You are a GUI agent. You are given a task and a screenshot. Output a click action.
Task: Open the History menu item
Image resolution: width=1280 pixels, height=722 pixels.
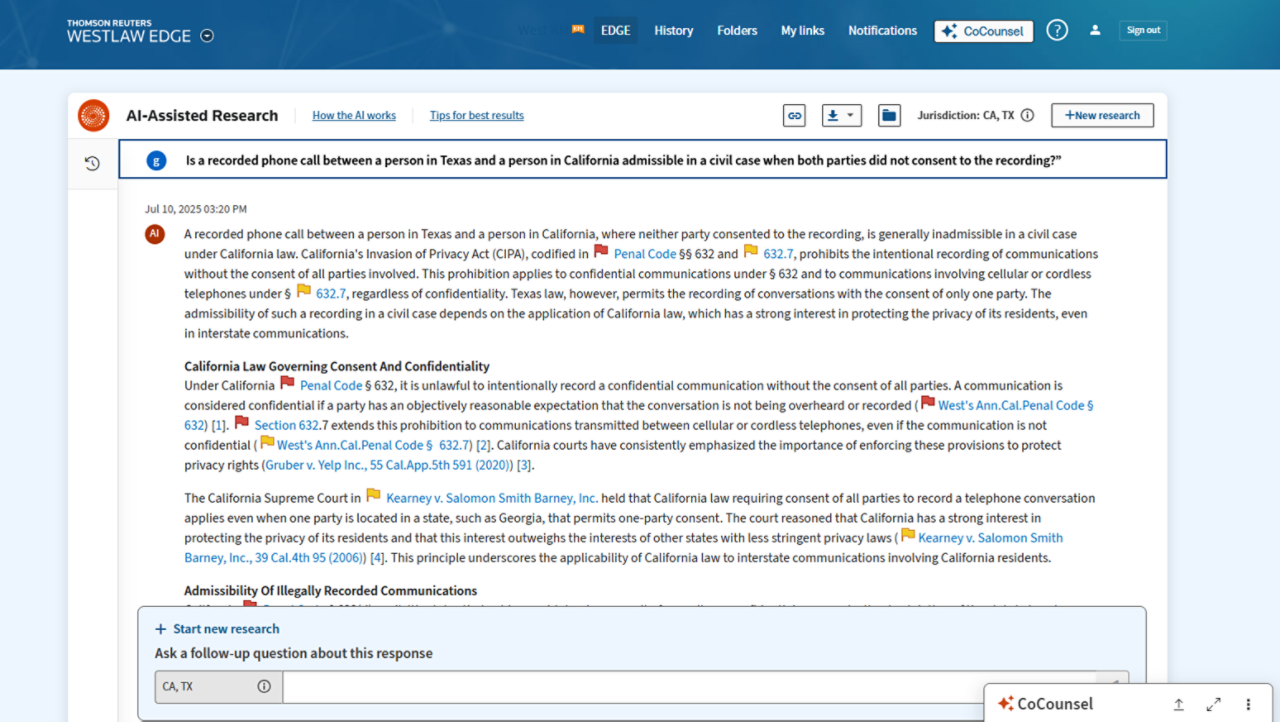tap(673, 30)
